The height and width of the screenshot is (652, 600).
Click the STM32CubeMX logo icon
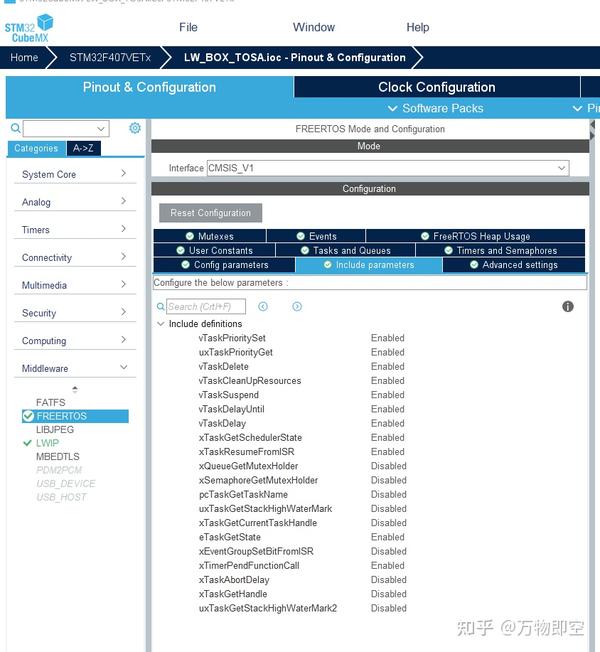29,28
